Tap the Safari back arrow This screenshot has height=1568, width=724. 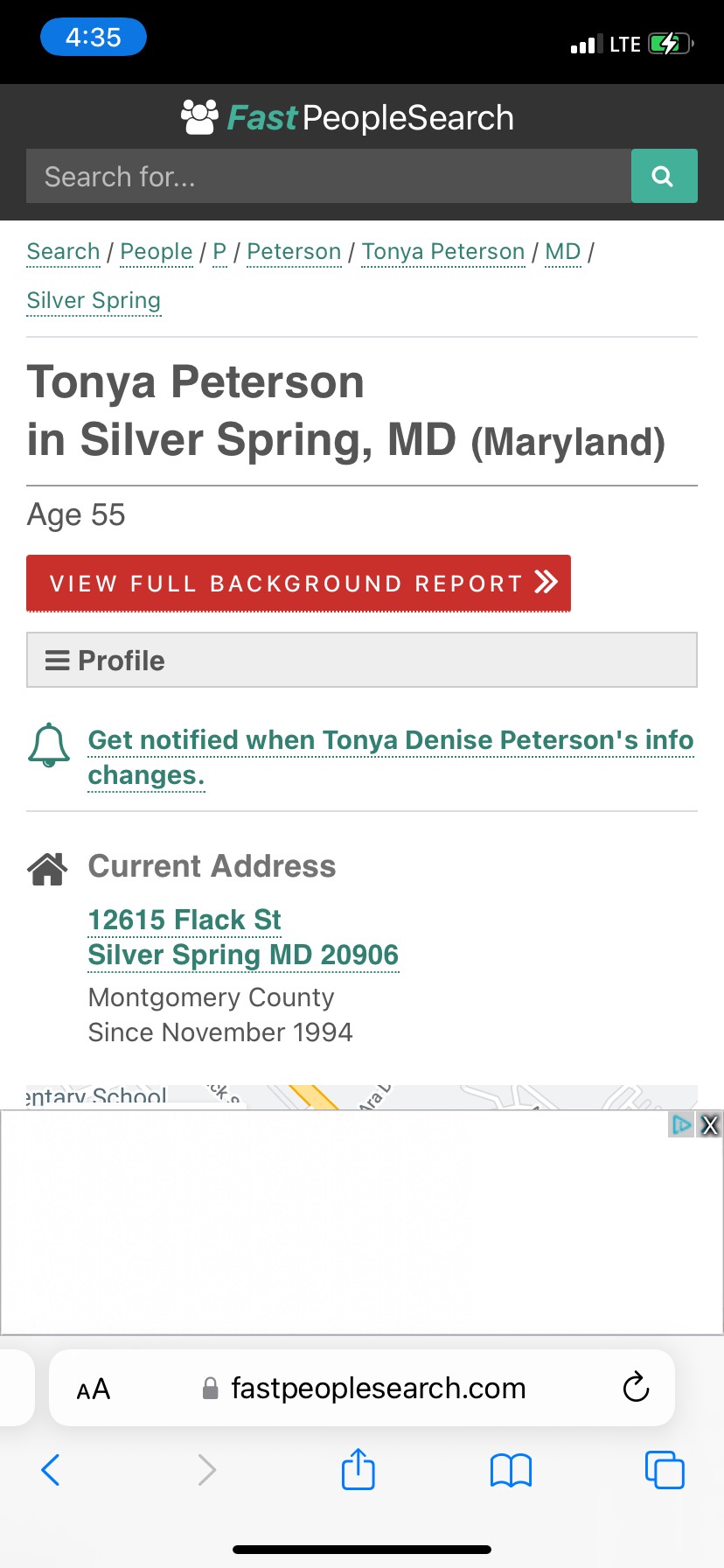(x=51, y=1469)
